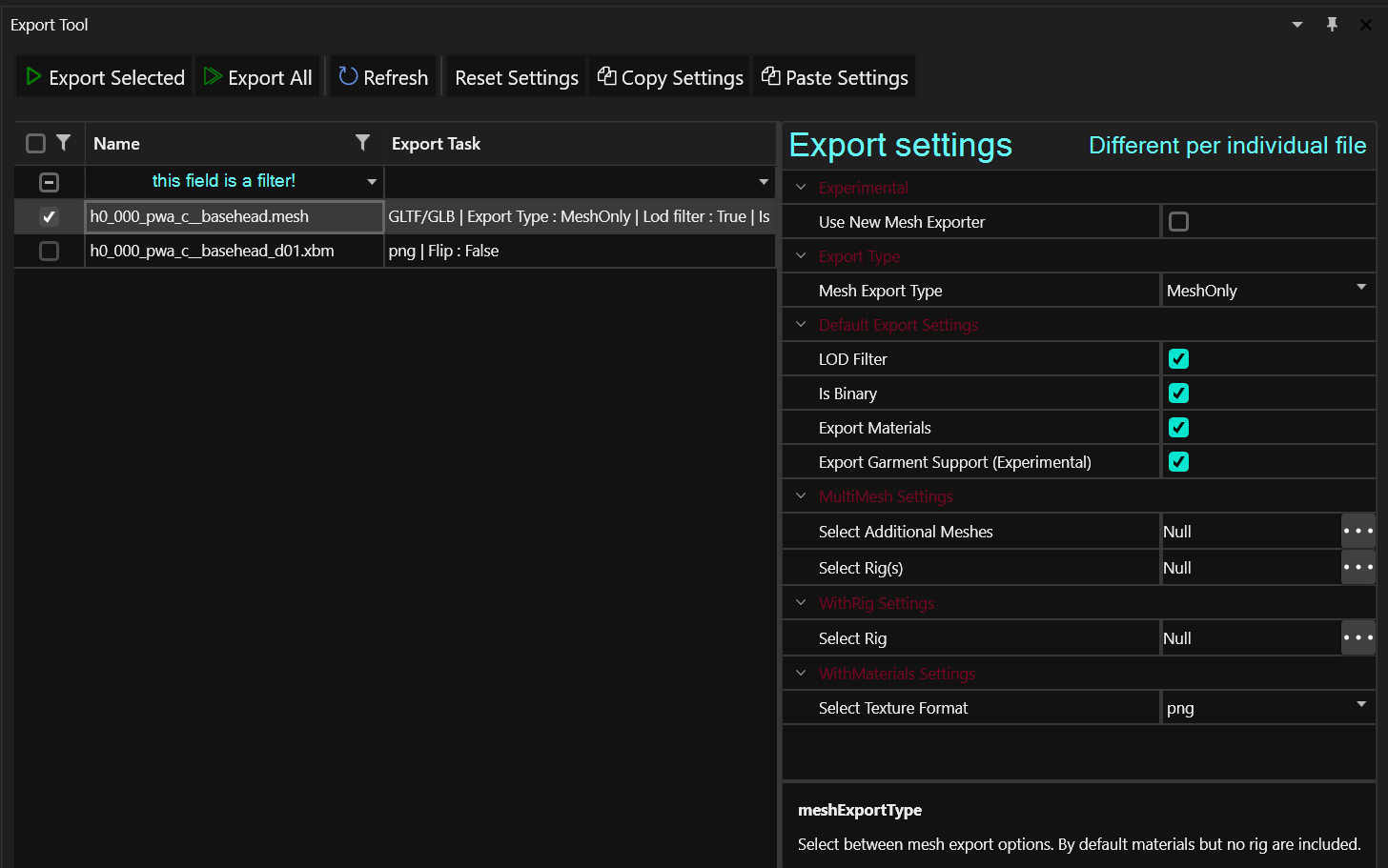The width and height of the screenshot is (1388, 868).
Task: Click Paste Settings in the toolbar
Action: (x=835, y=77)
